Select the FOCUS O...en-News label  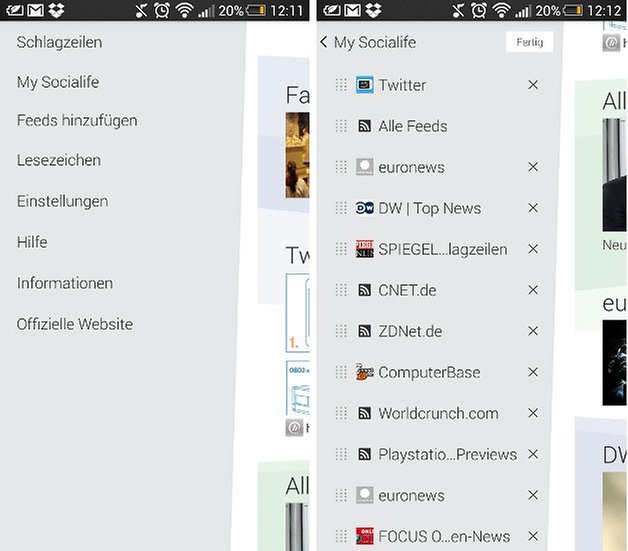pyautogui.click(x=444, y=537)
